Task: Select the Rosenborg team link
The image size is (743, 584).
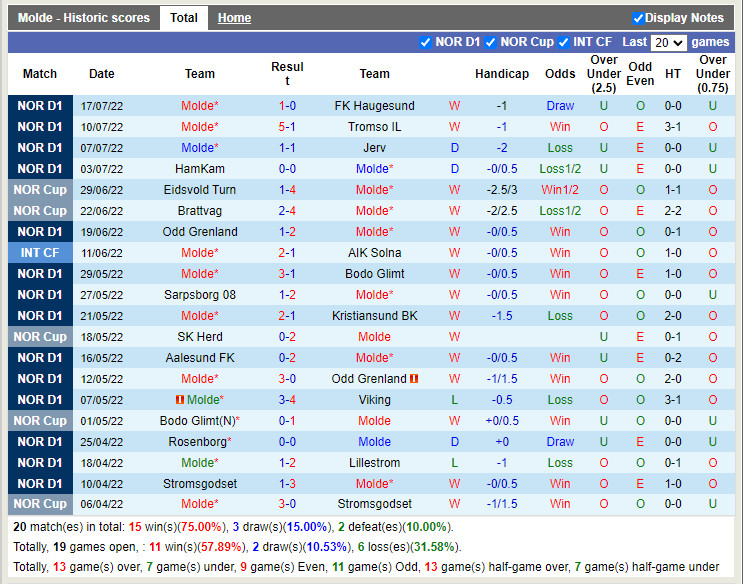Action: [x=199, y=442]
